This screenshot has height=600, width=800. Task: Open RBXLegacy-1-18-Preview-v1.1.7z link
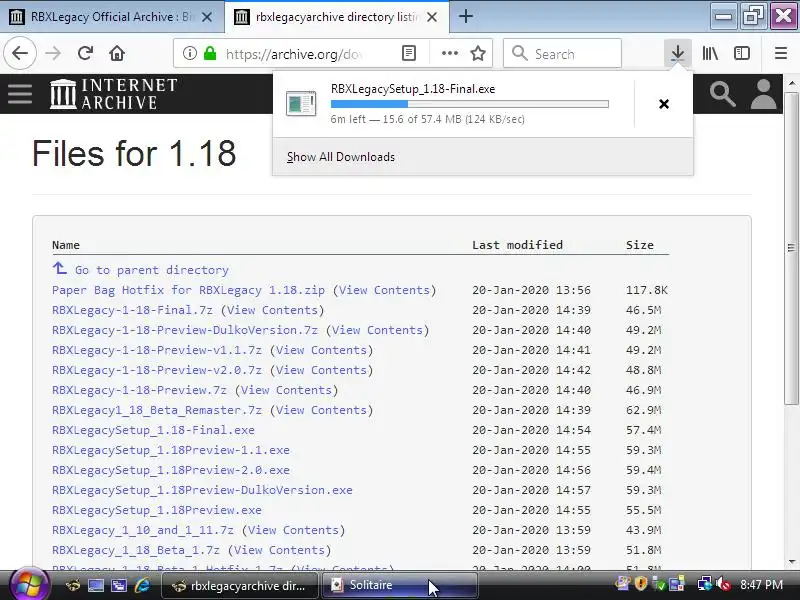(157, 350)
